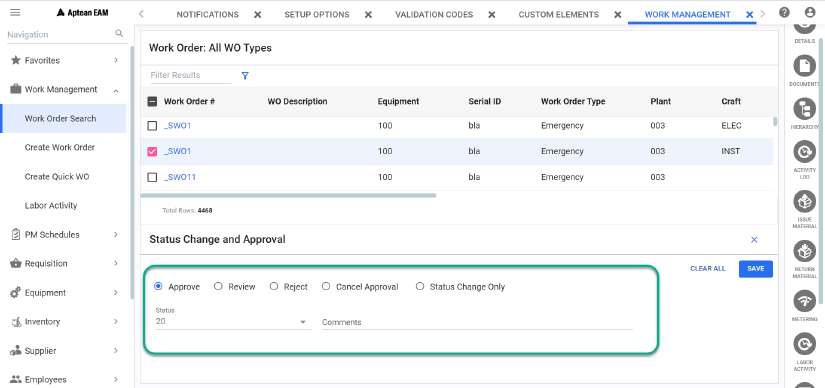Viewport: 825px width, 388px height.
Task: Expand the PM Schedules navigation group
Action: click(x=66, y=235)
